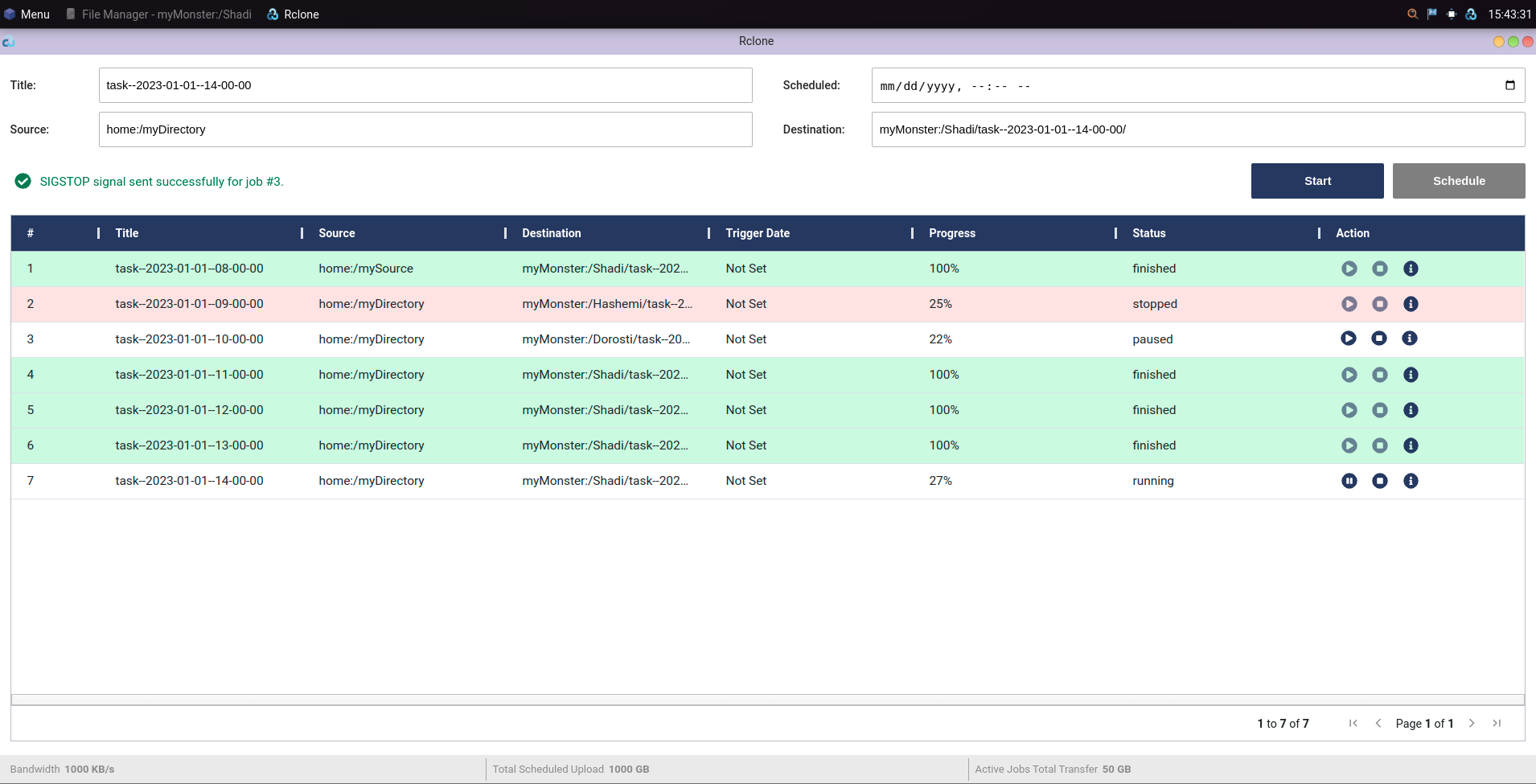1536x784 pixels.
Task: Show details of job 7 via info icon
Action: pos(1410,481)
